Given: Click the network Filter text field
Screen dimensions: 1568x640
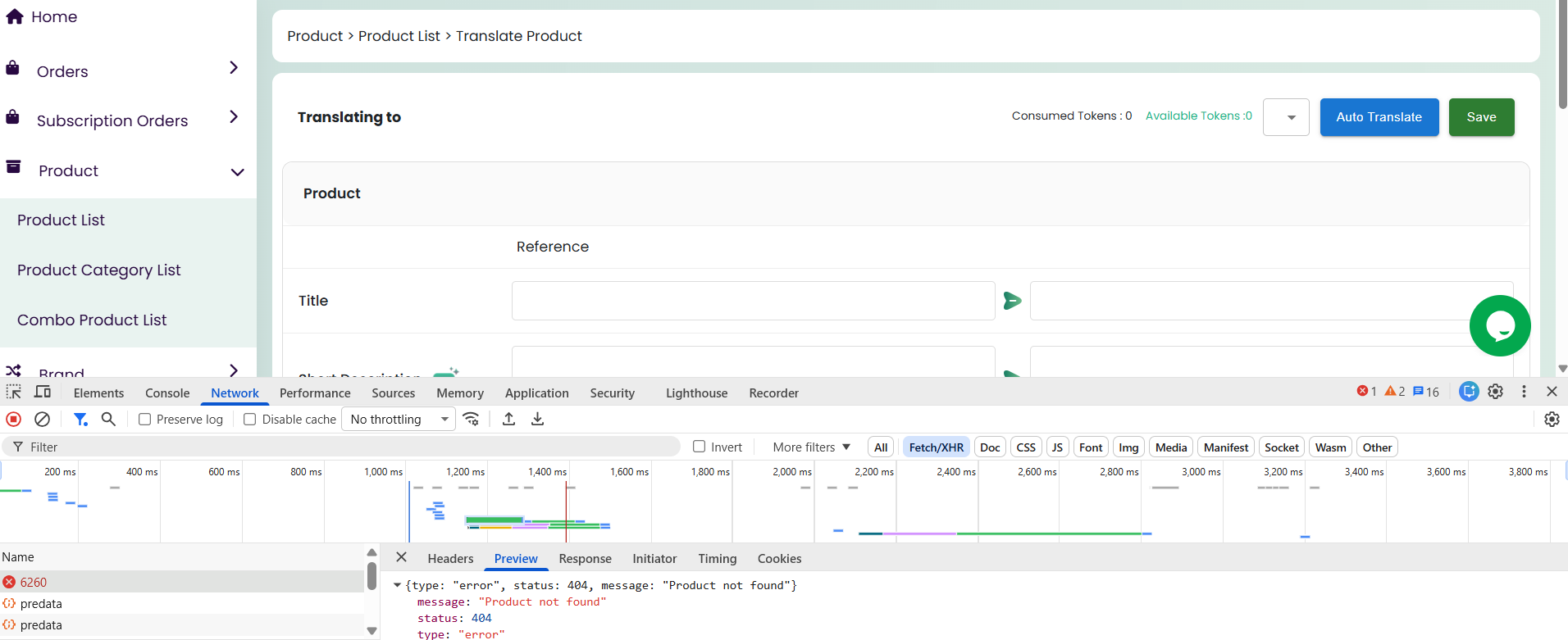Looking at the screenshot, I should (x=341, y=447).
